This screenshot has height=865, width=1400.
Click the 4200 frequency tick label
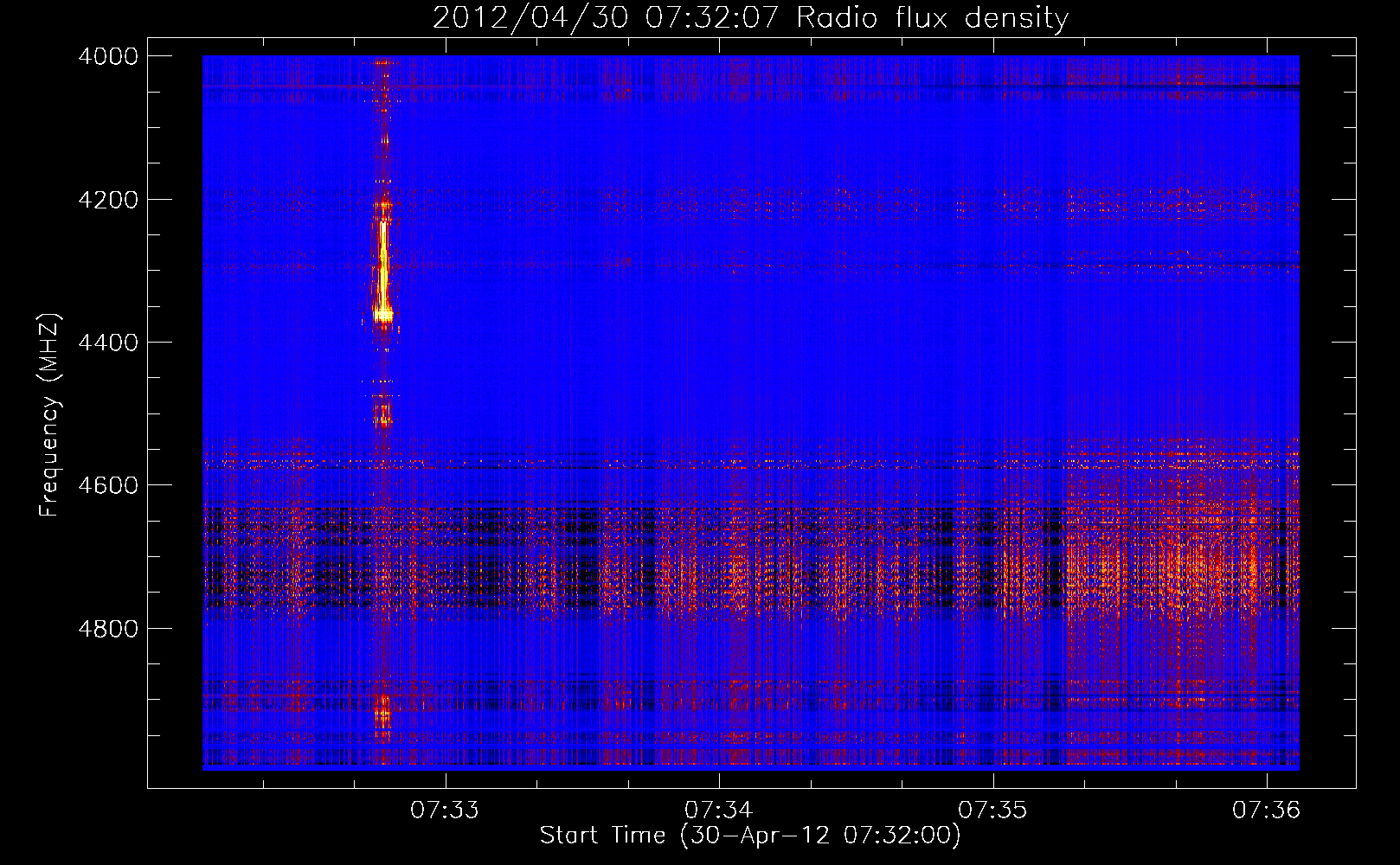[x=108, y=200]
